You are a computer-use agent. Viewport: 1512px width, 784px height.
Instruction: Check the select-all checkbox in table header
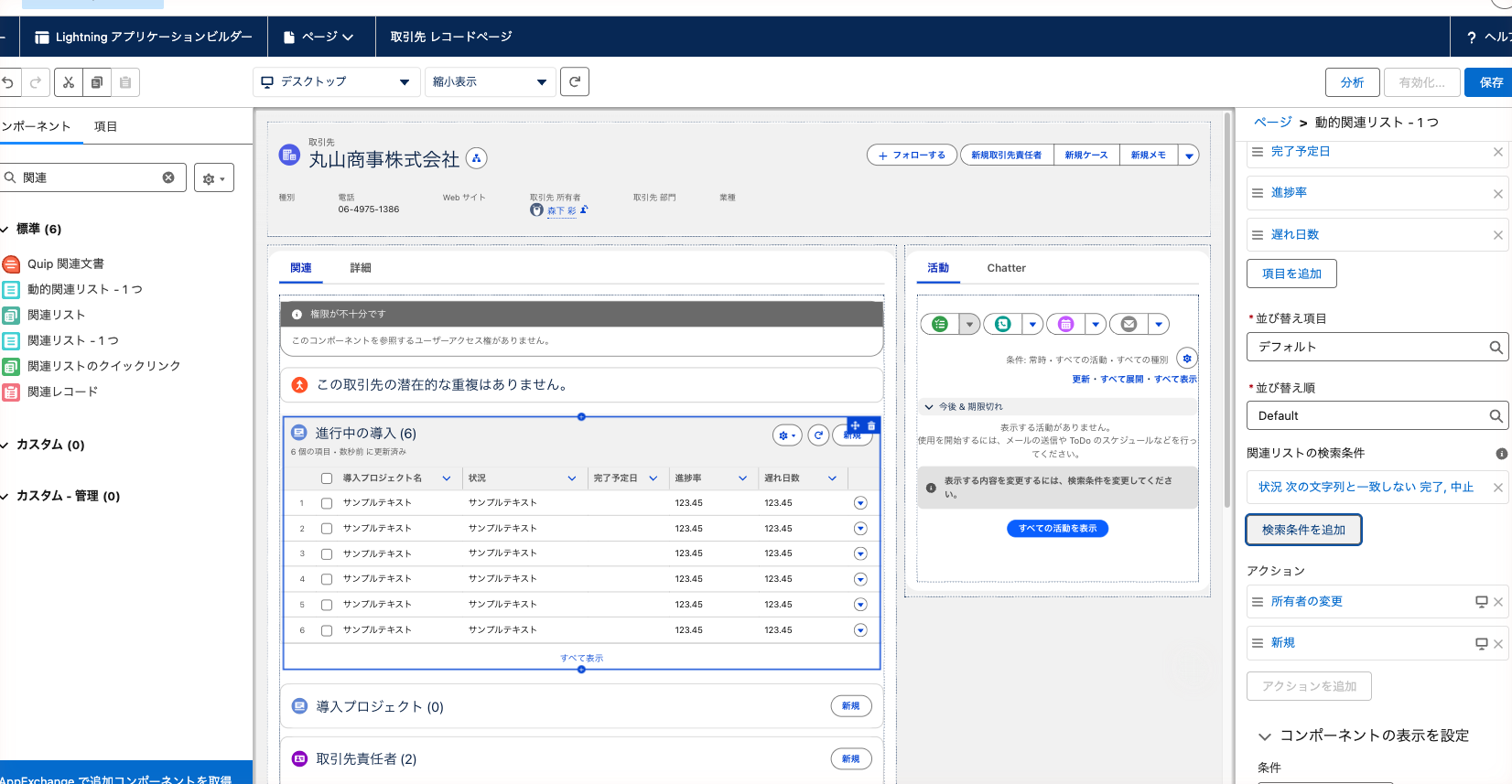(x=327, y=478)
